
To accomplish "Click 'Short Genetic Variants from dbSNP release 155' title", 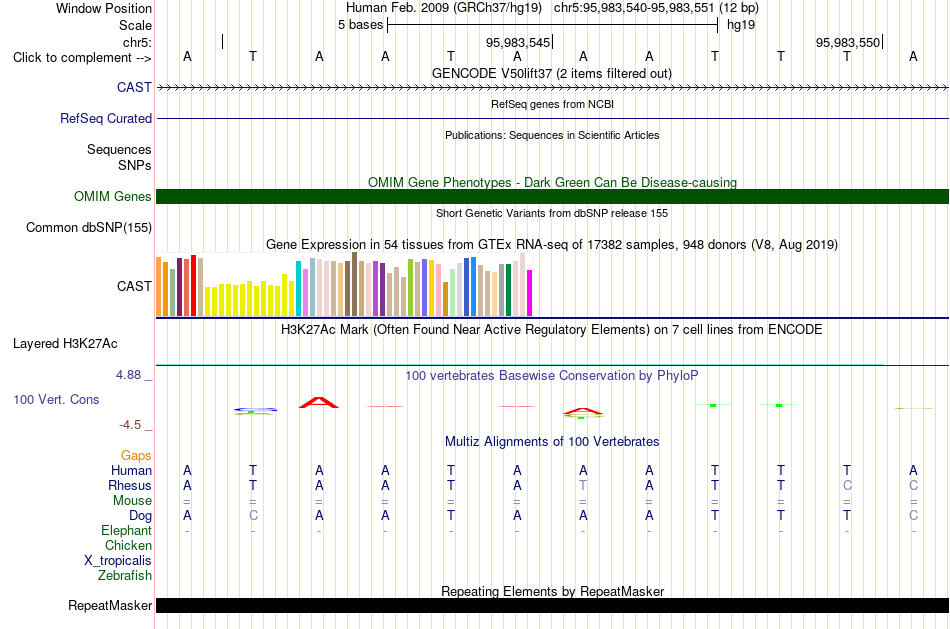I will [x=552, y=213].
